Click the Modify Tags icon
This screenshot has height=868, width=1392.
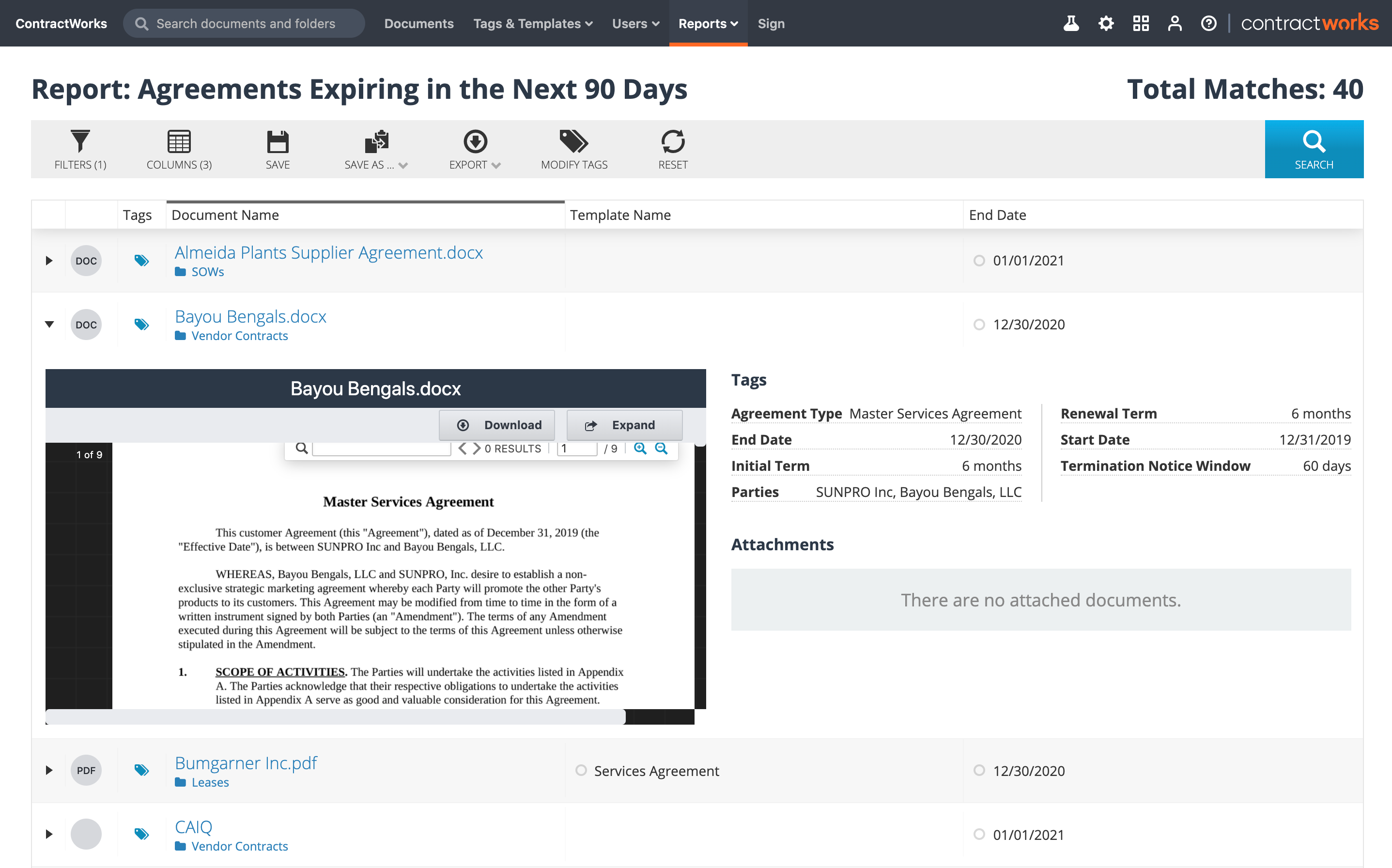[573, 141]
